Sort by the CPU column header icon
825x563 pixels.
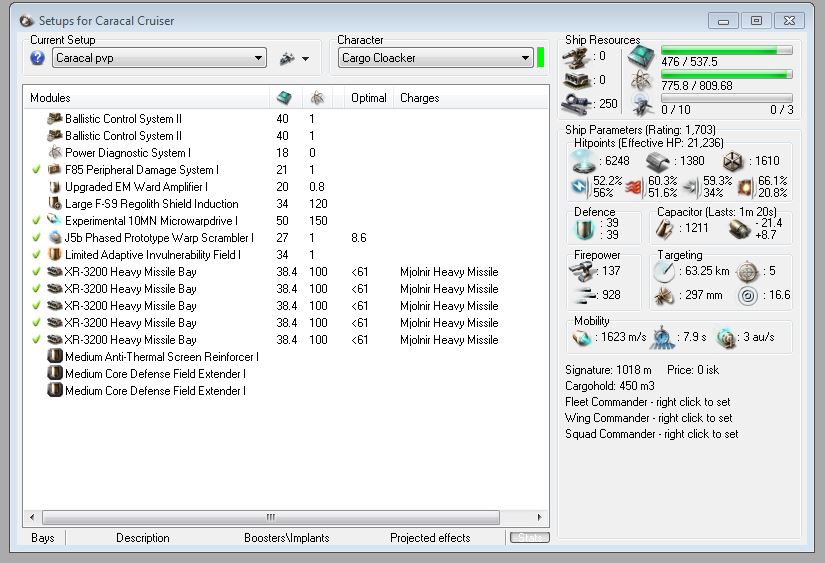(284, 97)
